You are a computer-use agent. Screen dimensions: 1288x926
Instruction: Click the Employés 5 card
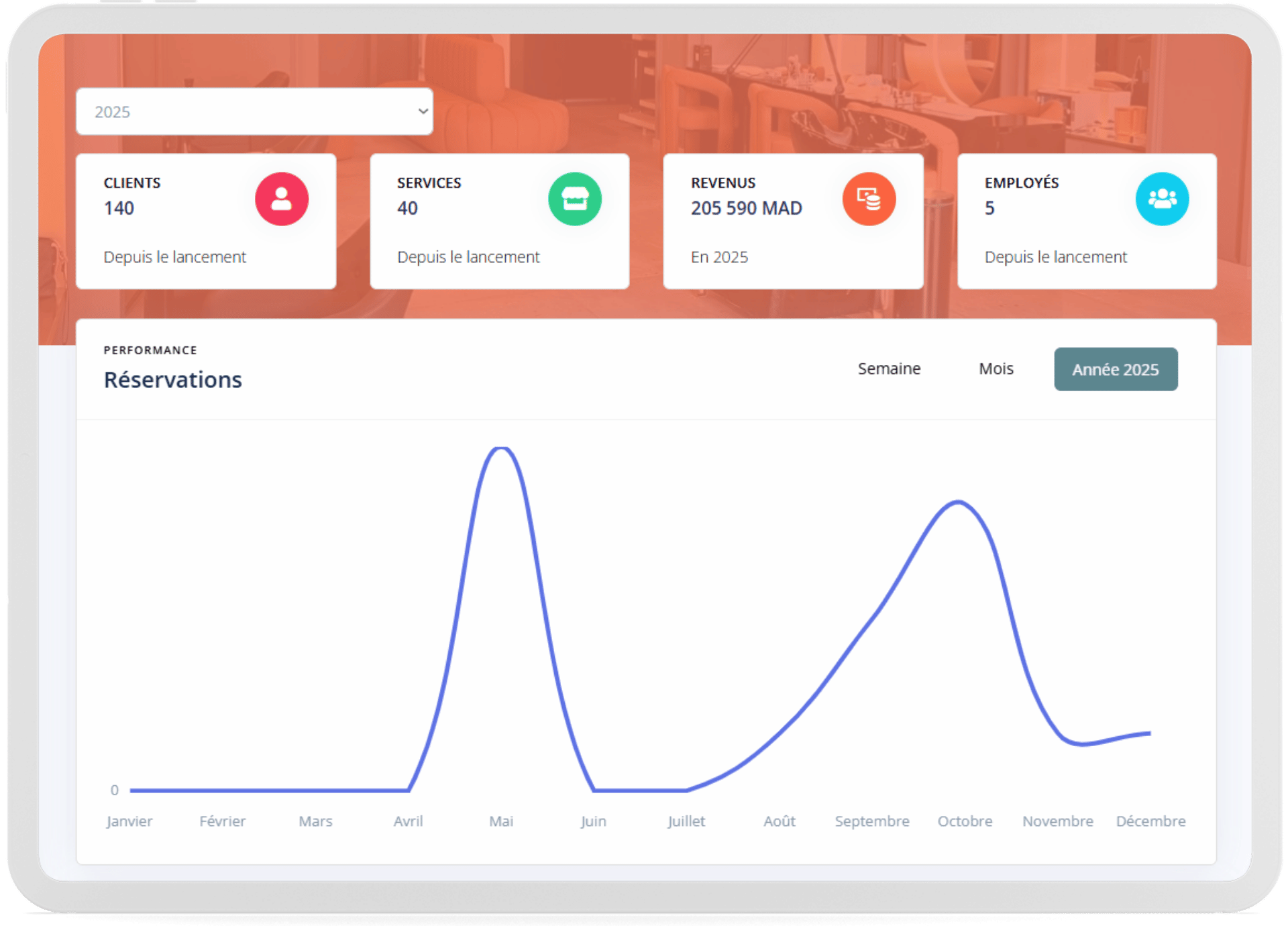pos(1087,221)
